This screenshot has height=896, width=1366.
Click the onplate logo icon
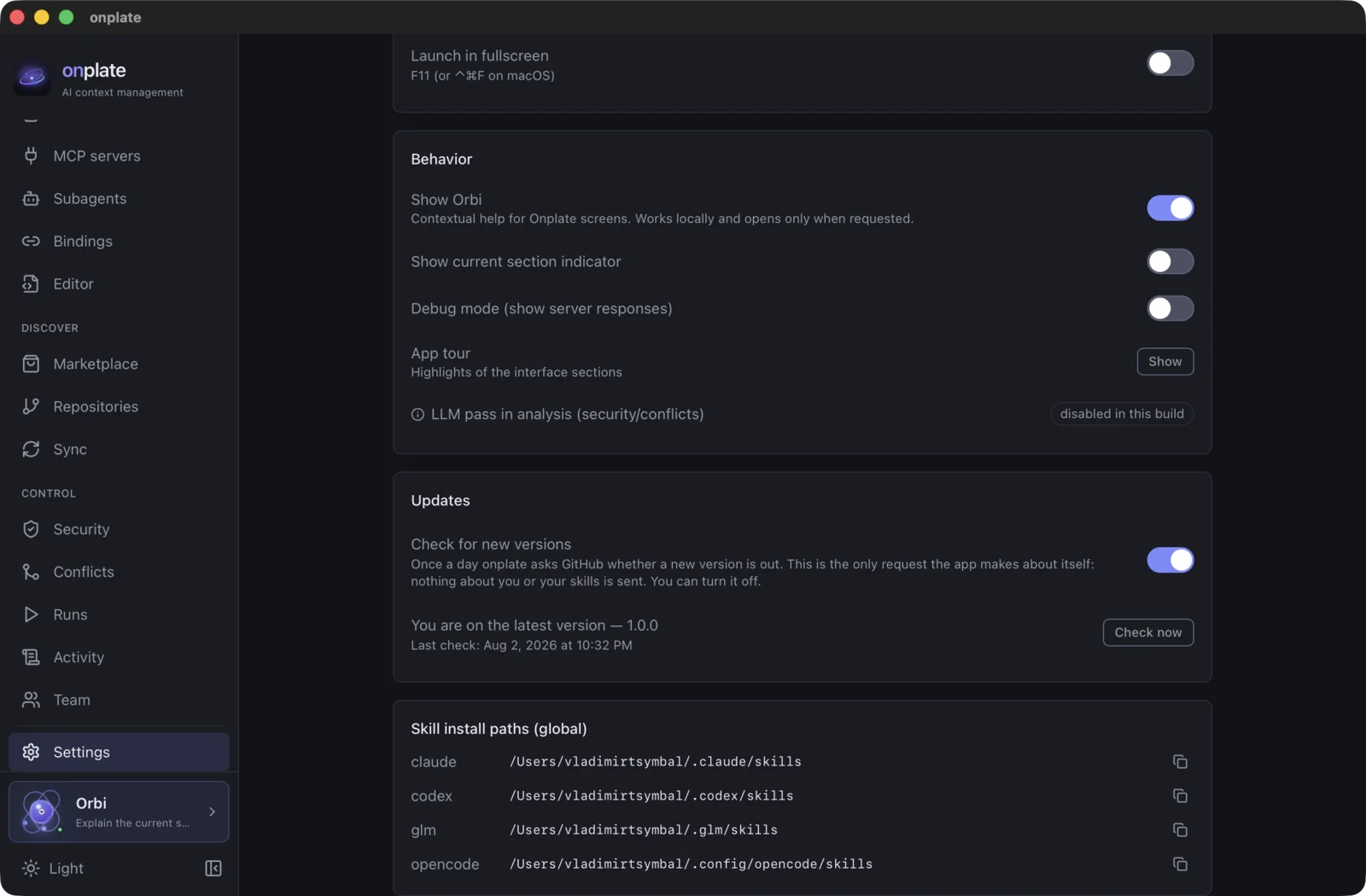[x=32, y=79]
